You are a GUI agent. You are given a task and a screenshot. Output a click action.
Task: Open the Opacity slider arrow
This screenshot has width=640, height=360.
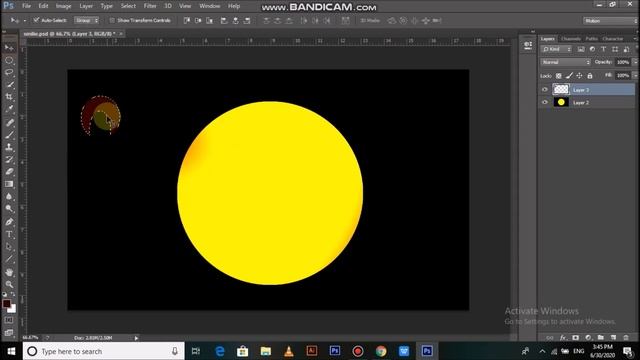(x=635, y=62)
